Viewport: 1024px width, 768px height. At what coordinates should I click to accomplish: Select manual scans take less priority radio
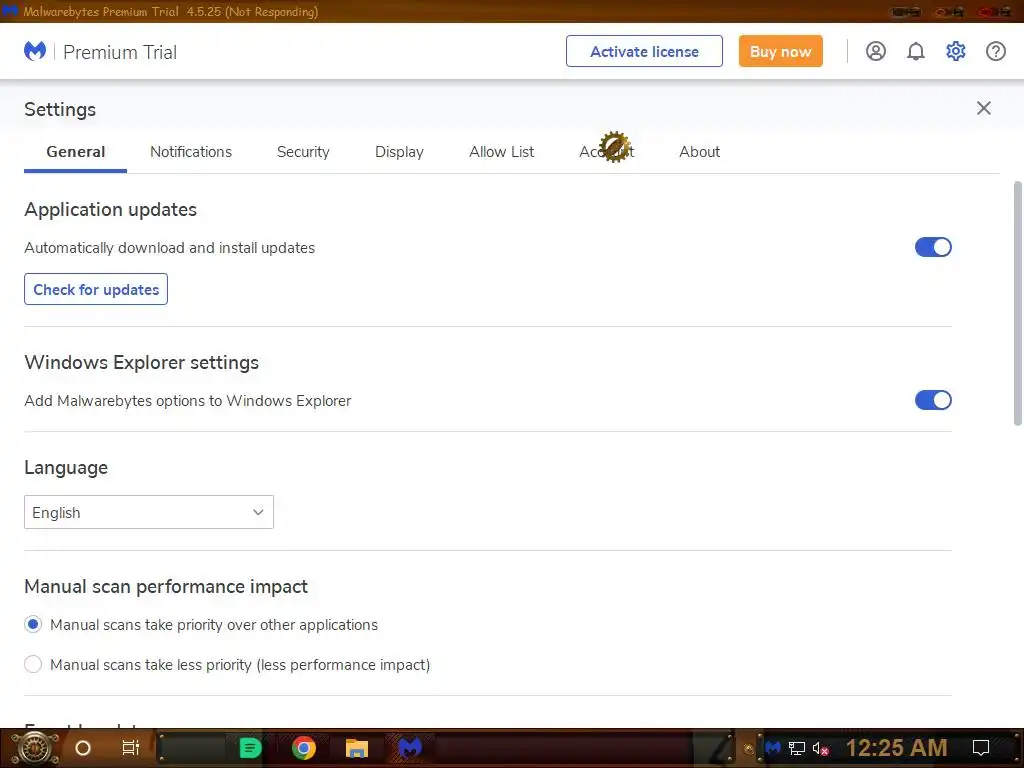click(33, 664)
